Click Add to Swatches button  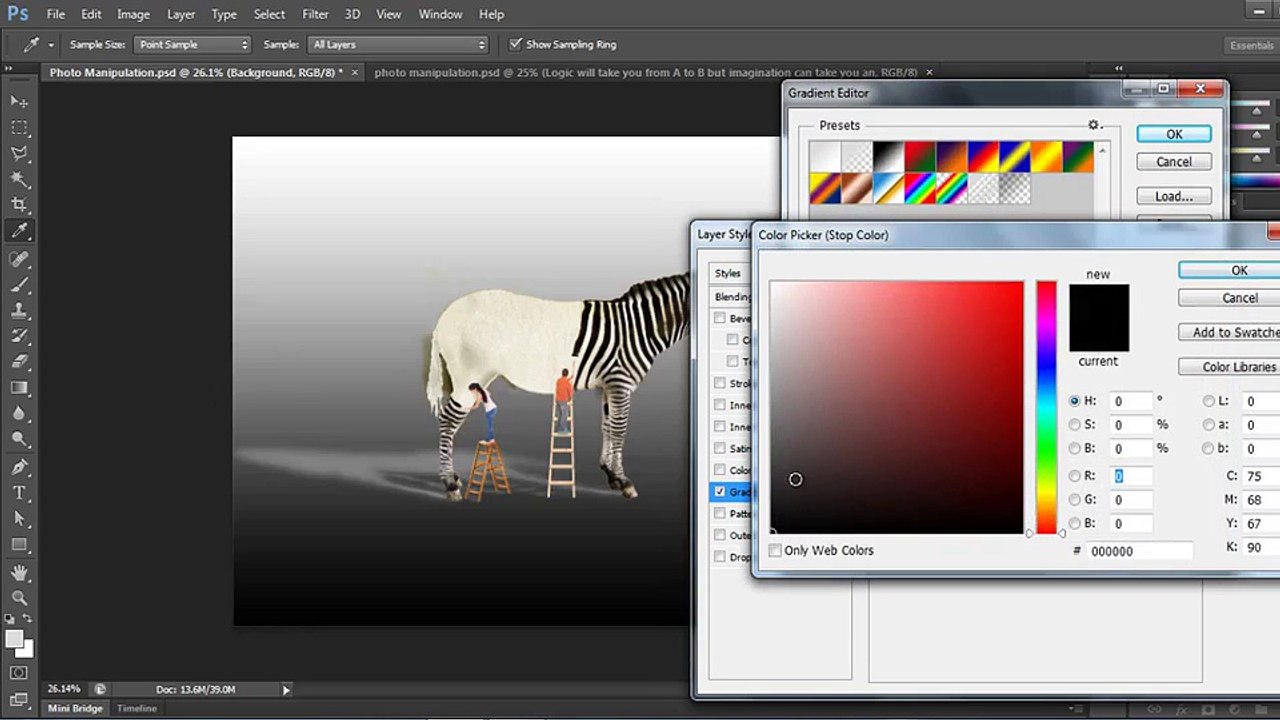coord(1229,332)
